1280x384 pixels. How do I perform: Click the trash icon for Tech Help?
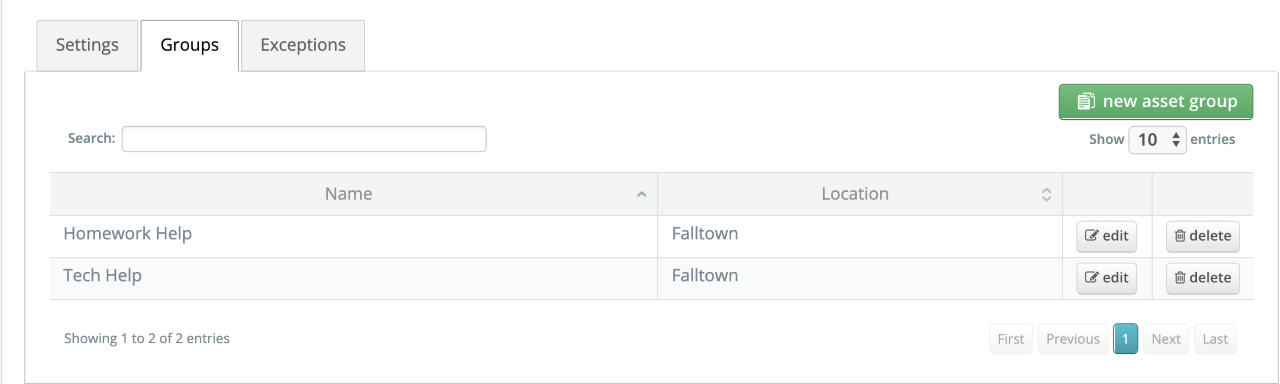[1180, 279]
